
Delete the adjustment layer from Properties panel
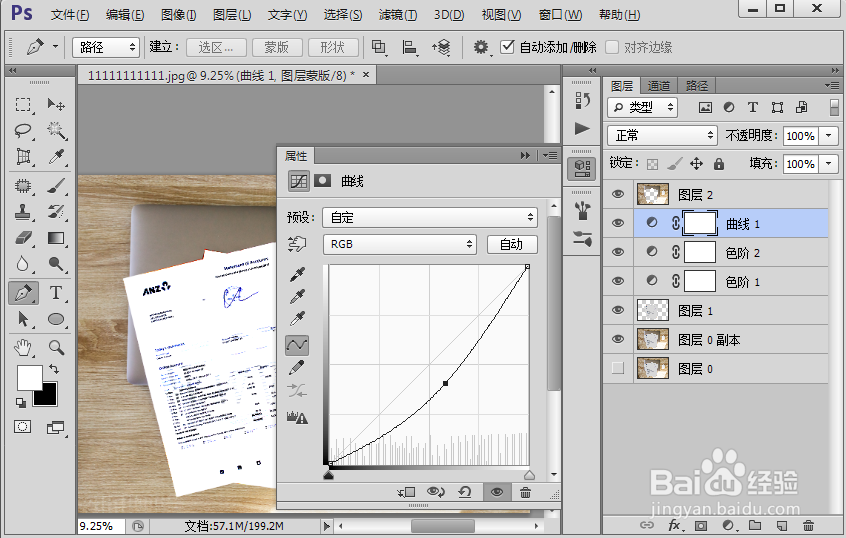tap(525, 492)
